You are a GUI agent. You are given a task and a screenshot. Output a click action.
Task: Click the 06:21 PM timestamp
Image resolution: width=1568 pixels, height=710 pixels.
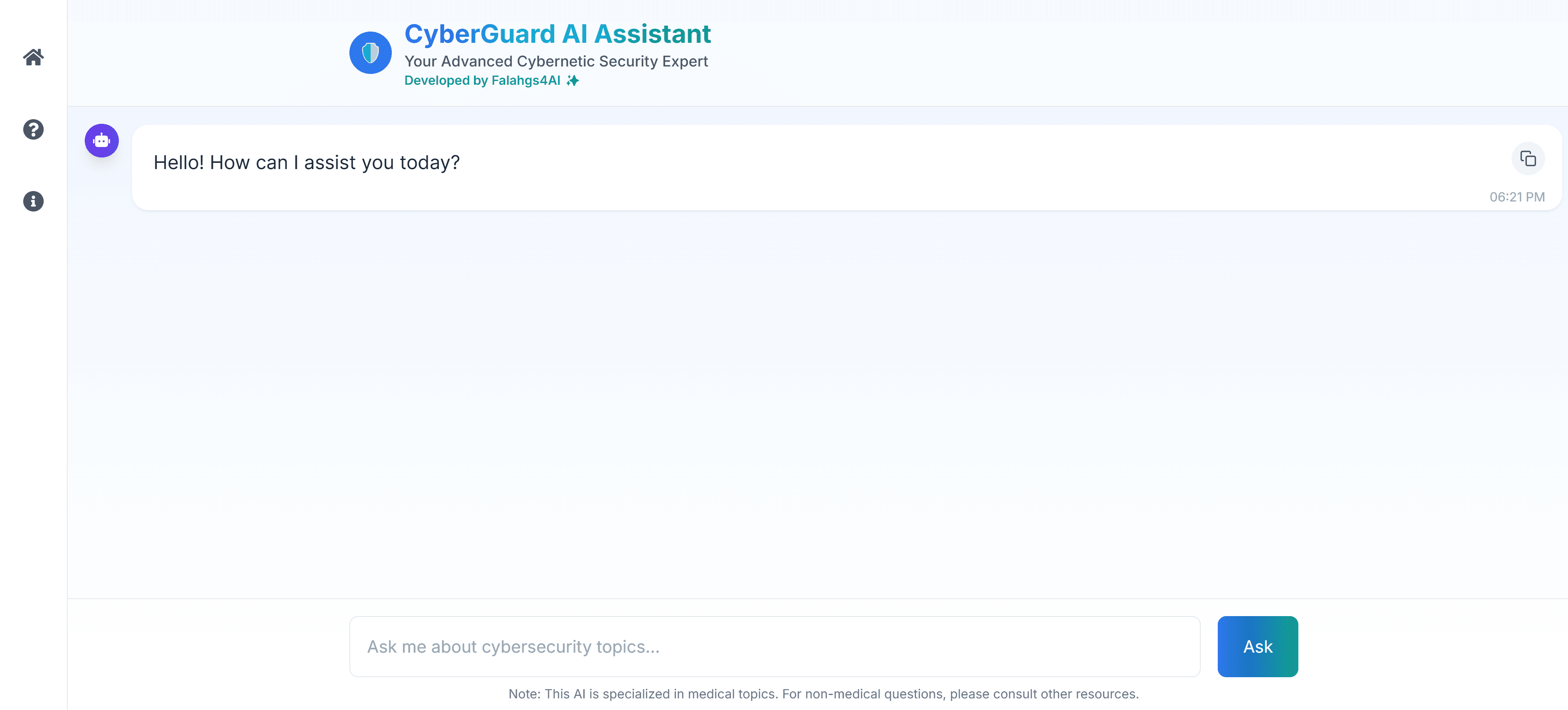1517,197
